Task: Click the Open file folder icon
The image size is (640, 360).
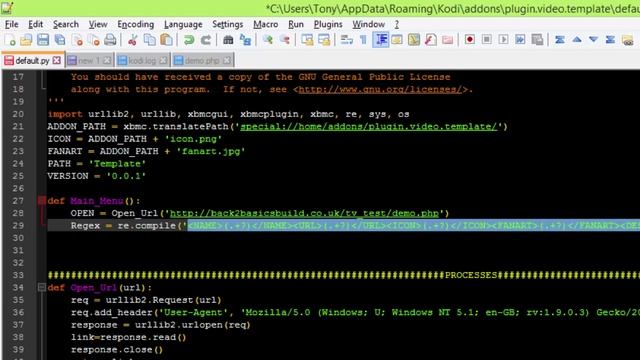Action: click(26, 40)
